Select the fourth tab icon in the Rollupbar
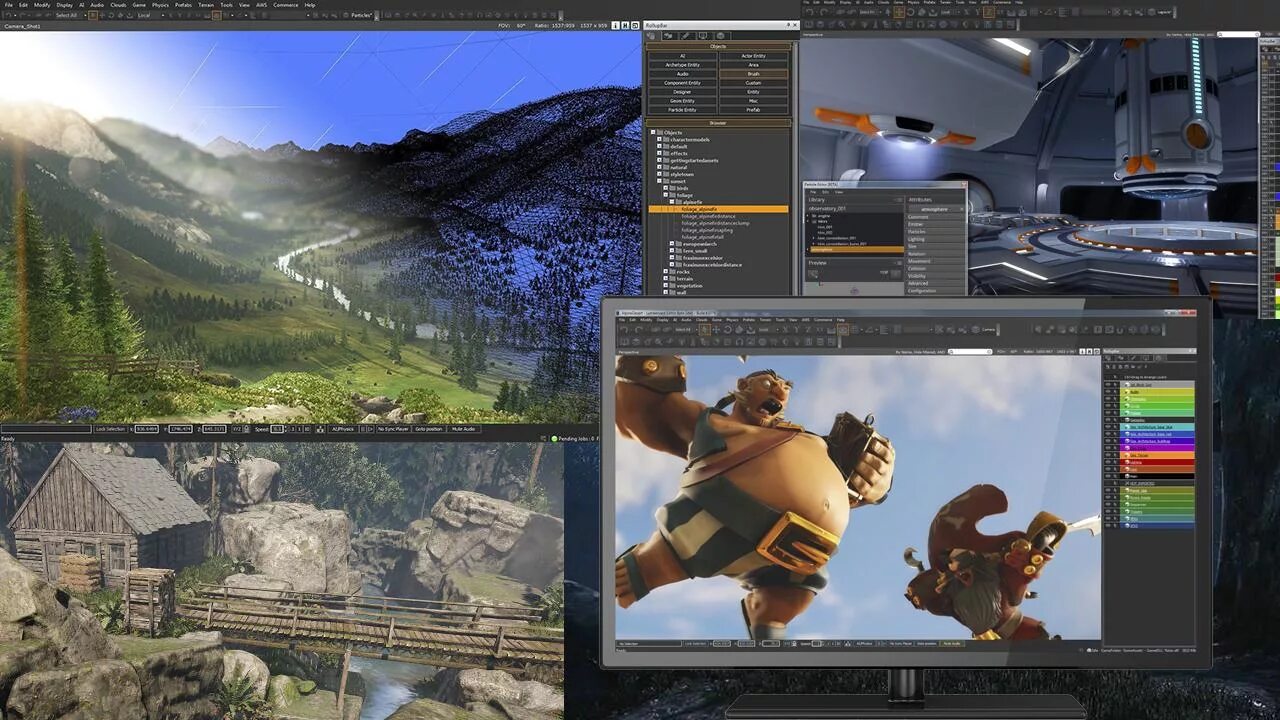Screen dimensions: 1280x720 (x=703, y=36)
